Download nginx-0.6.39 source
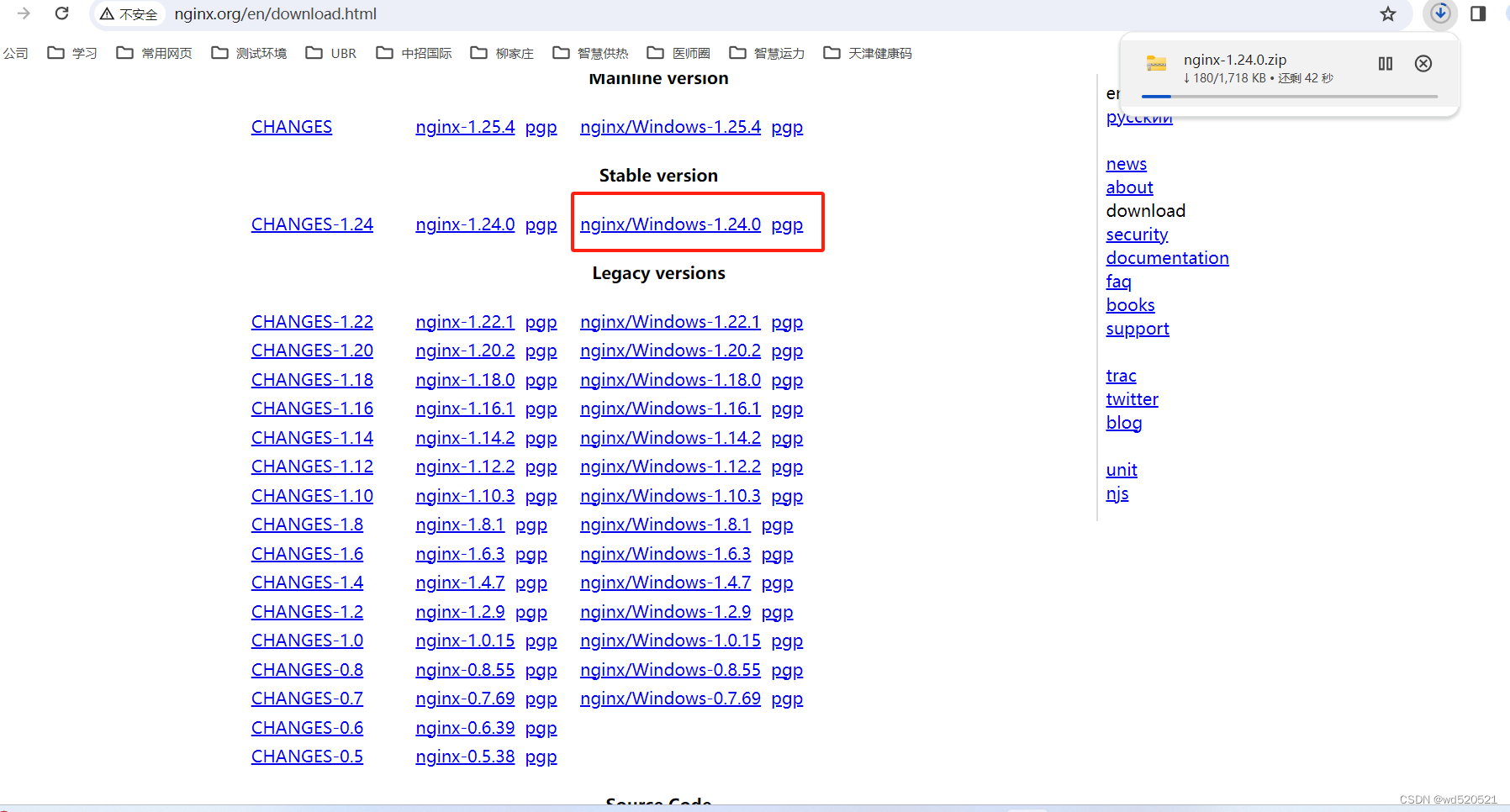The image size is (1510, 812). (x=465, y=728)
